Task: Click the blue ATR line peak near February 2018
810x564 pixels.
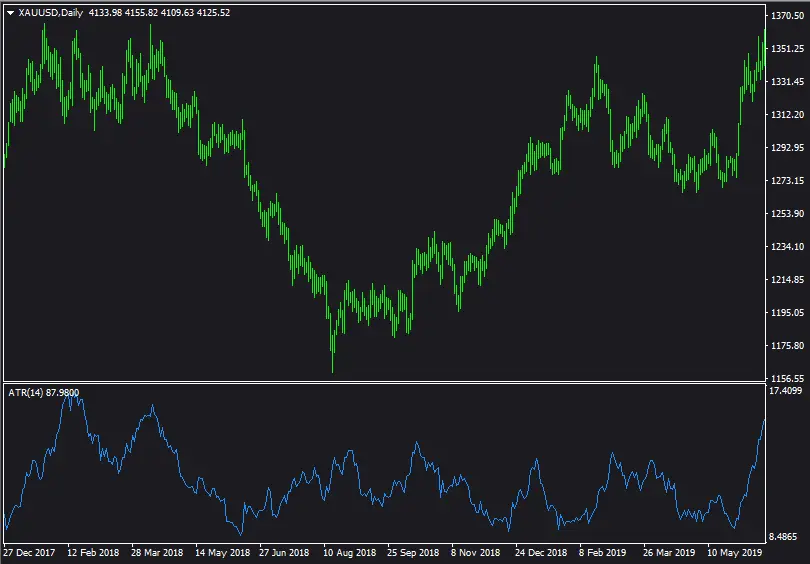Action: (x=71, y=397)
